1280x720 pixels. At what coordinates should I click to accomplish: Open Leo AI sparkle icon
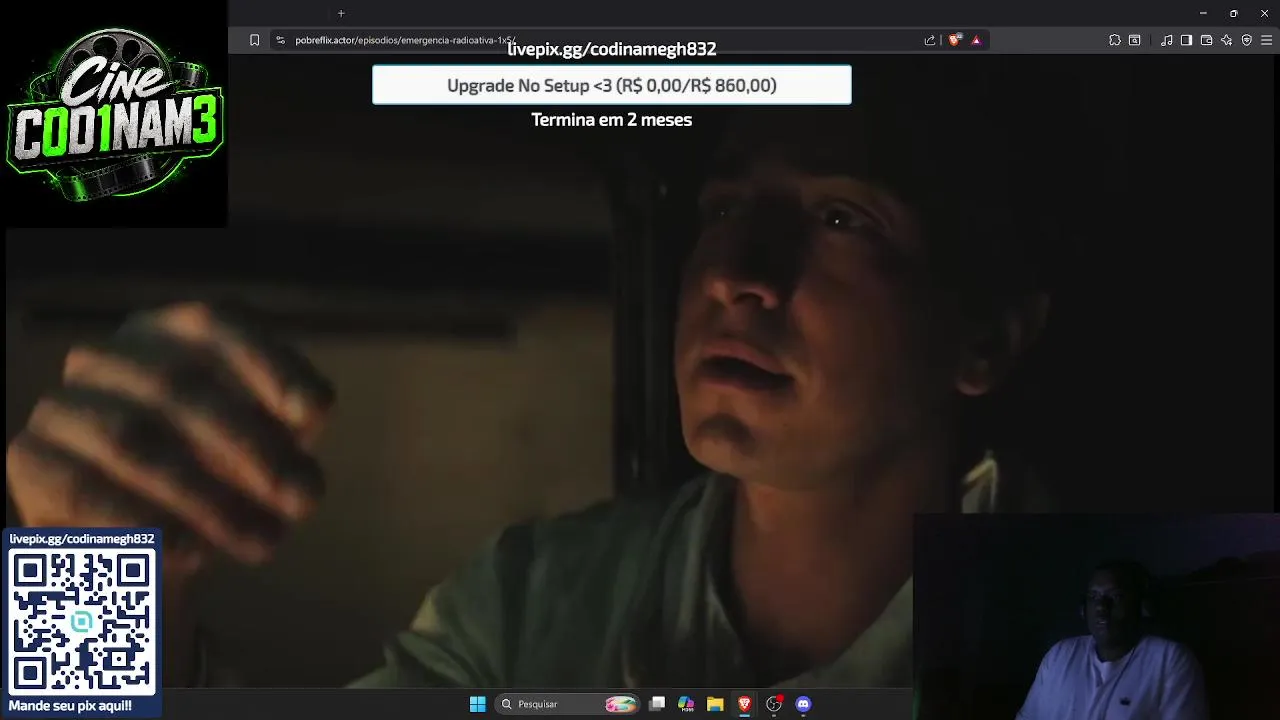coord(1227,40)
